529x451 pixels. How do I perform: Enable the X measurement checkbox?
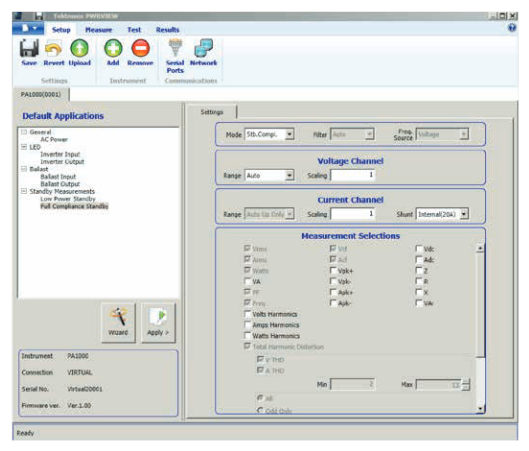[x=419, y=292]
